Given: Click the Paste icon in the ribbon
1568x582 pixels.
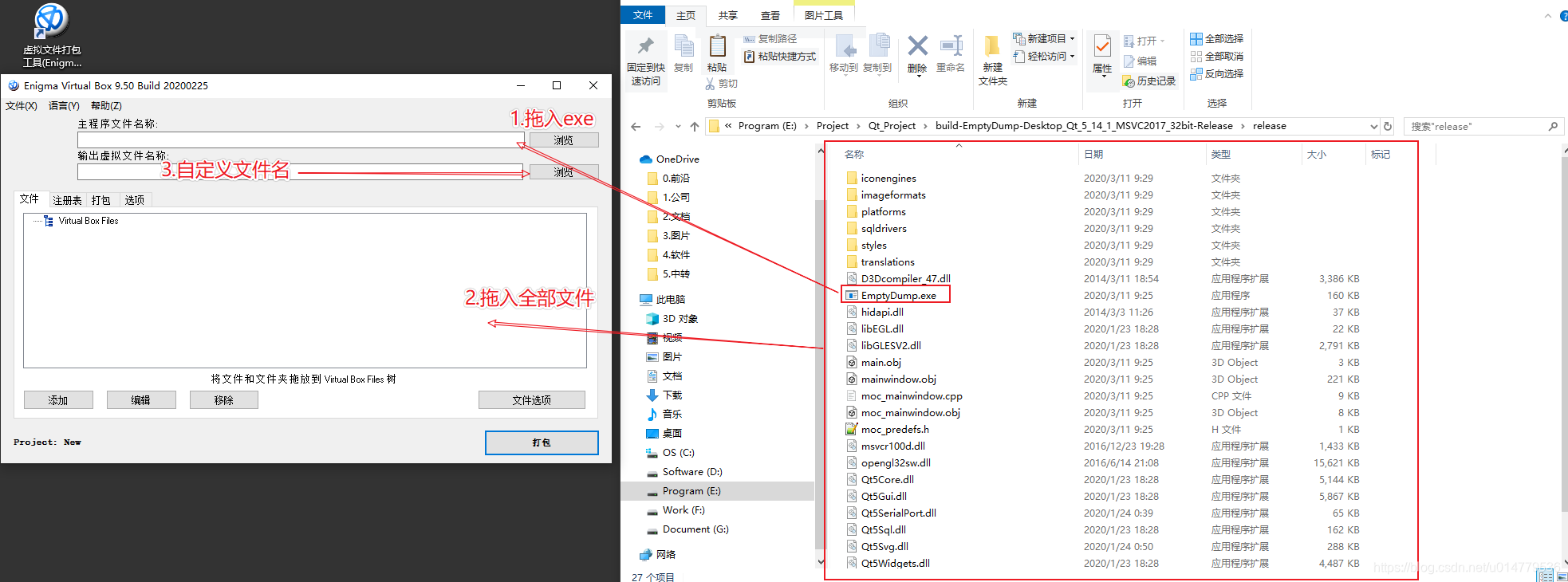Looking at the screenshot, I should point(717,45).
